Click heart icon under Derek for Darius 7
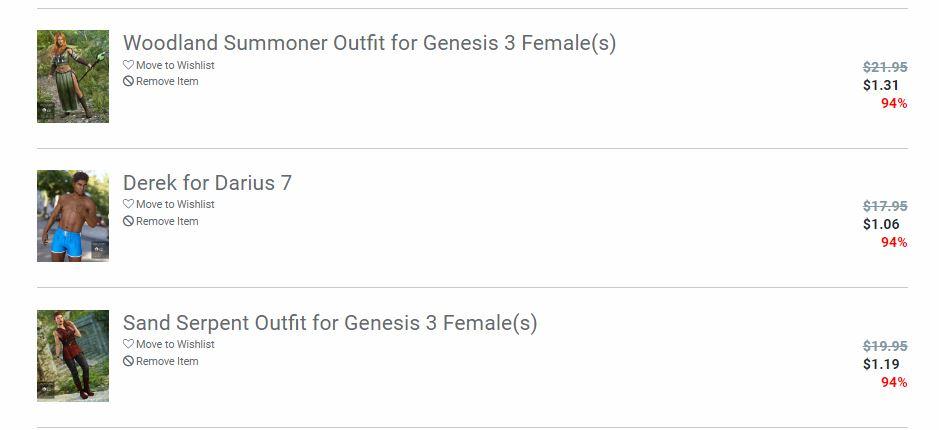Viewport: 939px width, 430px height. [x=128, y=205]
